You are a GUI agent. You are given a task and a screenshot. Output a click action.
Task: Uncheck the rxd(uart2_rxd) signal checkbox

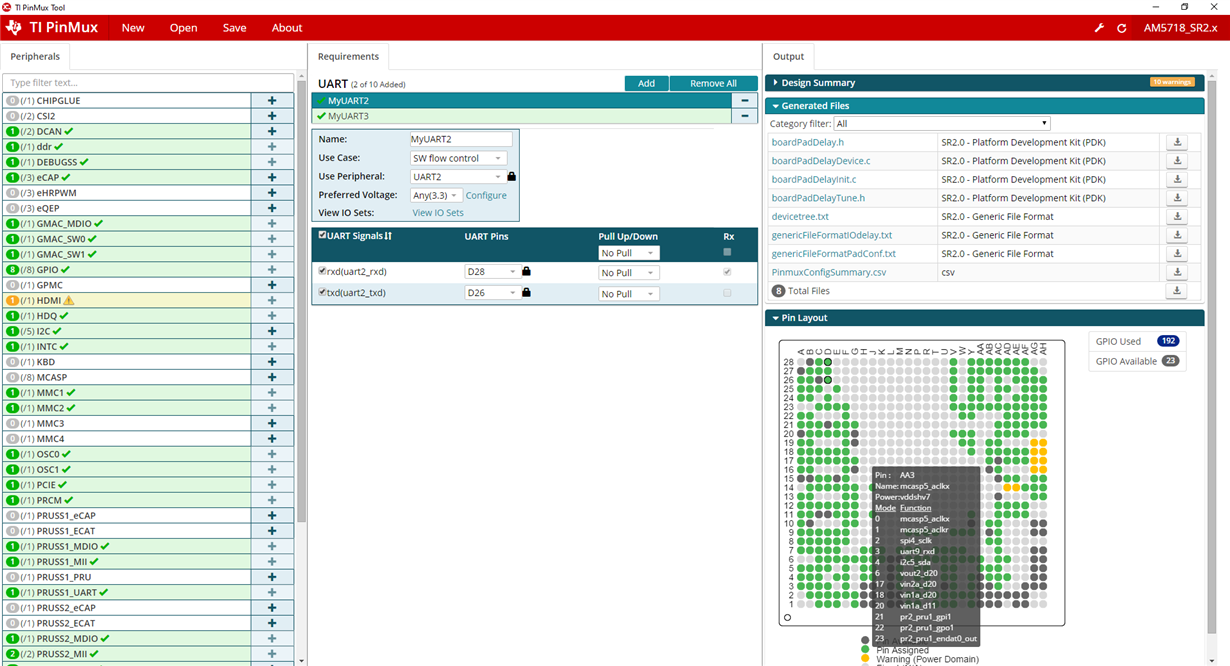point(322,271)
